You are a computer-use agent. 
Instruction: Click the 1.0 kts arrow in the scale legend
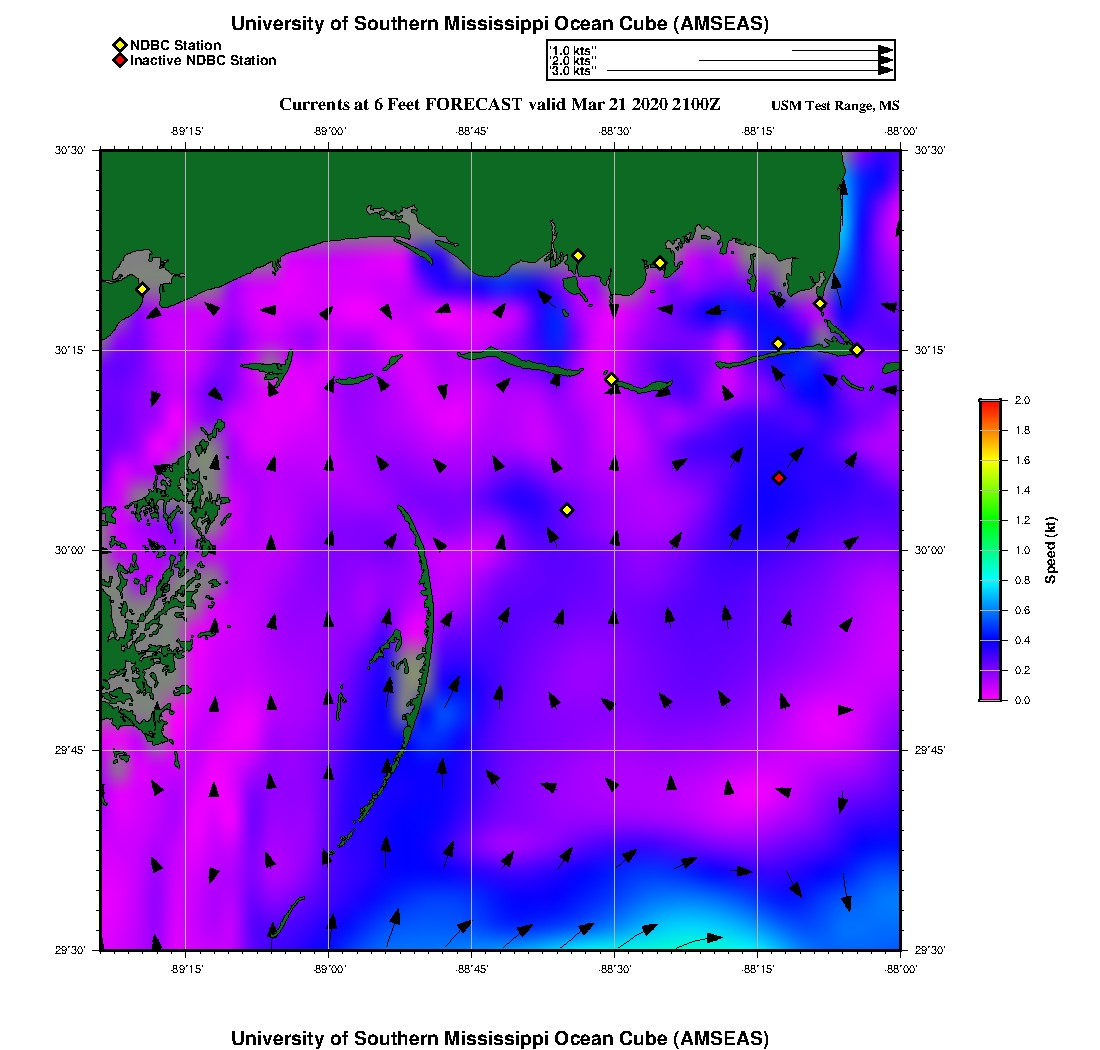[x=841, y=50]
